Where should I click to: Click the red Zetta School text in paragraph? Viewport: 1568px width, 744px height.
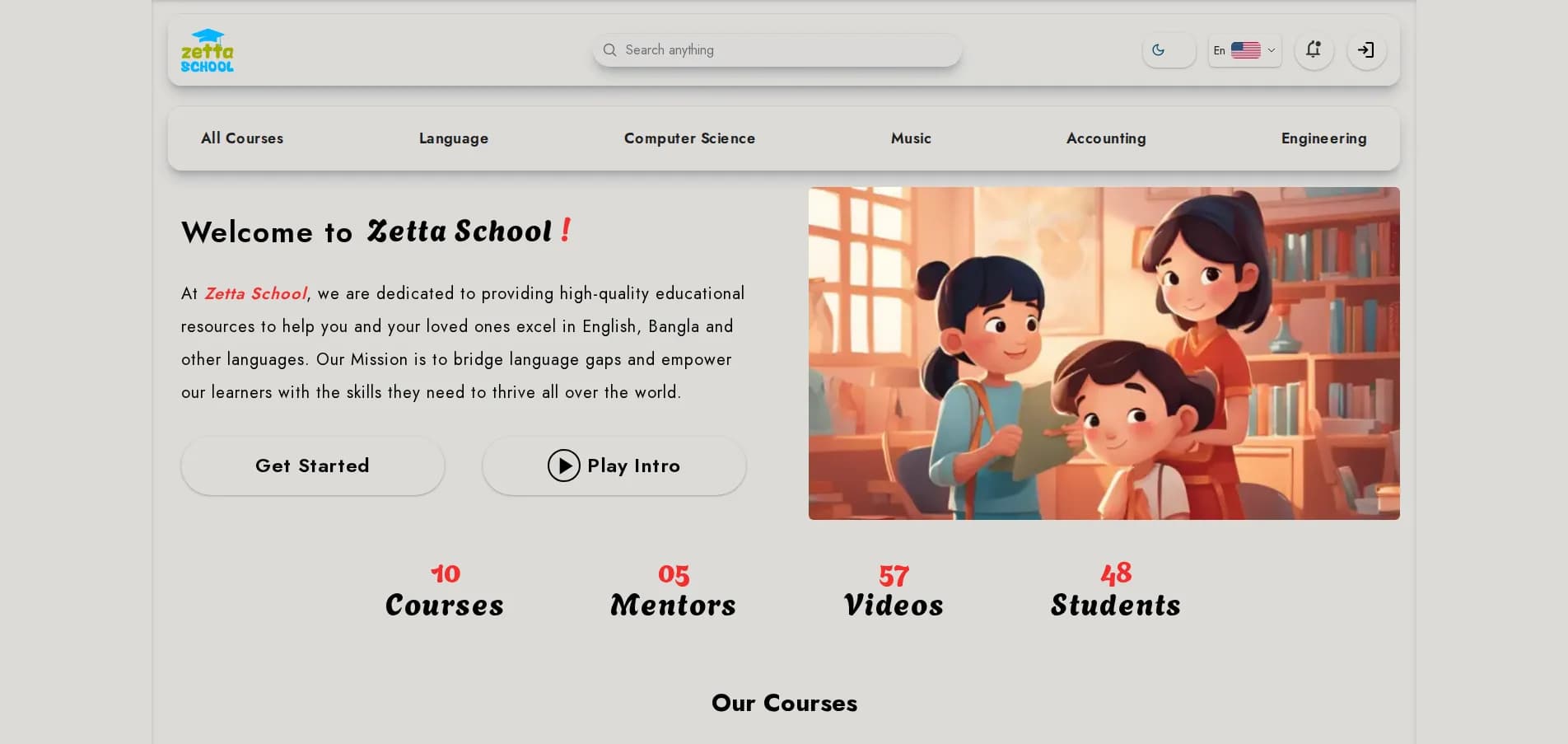[255, 293]
